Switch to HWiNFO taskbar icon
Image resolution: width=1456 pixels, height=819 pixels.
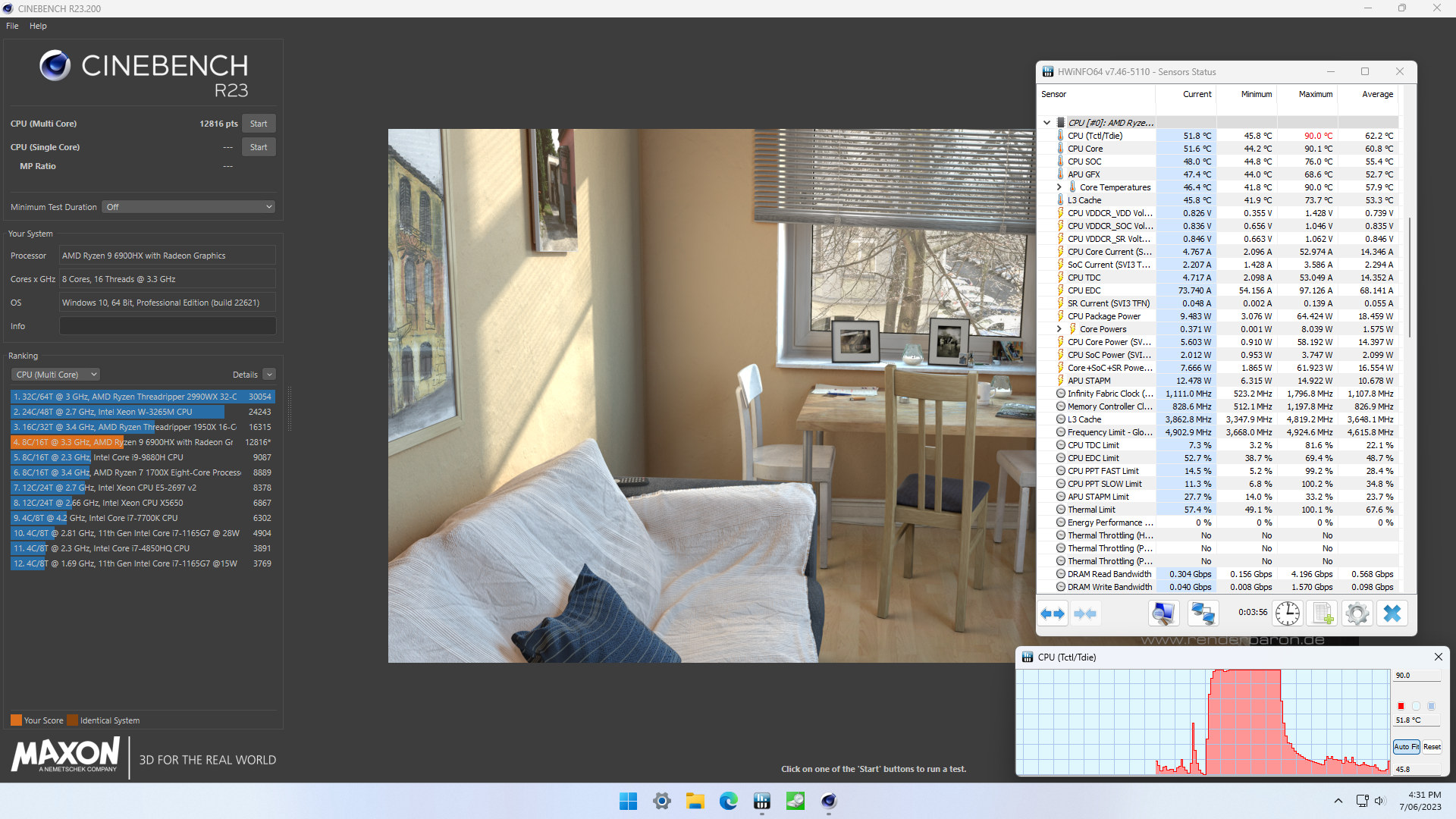pyautogui.click(x=762, y=801)
